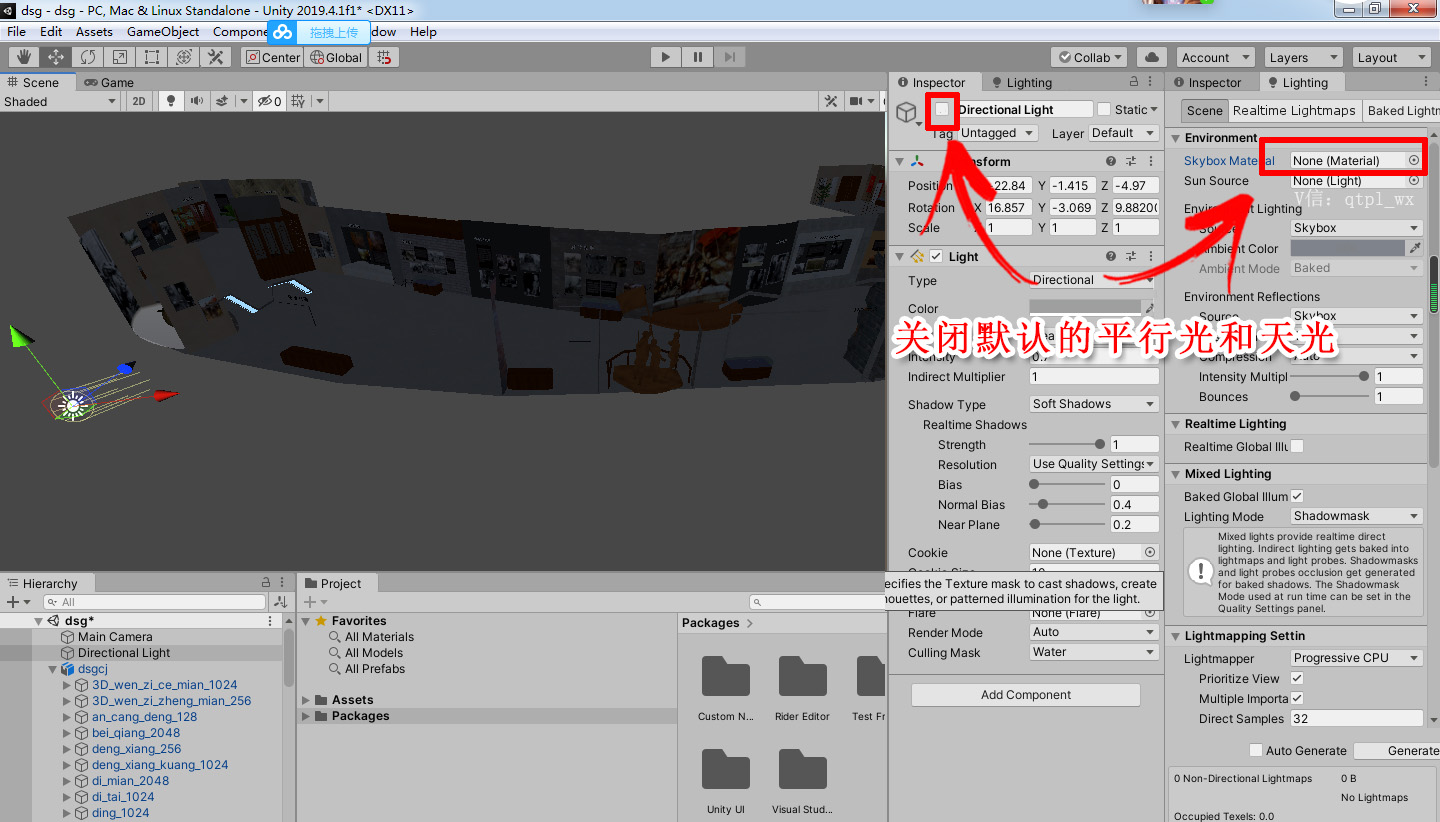Screen dimensions: 1440x822
Task: Open the Tag Untagged dropdown
Action: click(997, 133)
